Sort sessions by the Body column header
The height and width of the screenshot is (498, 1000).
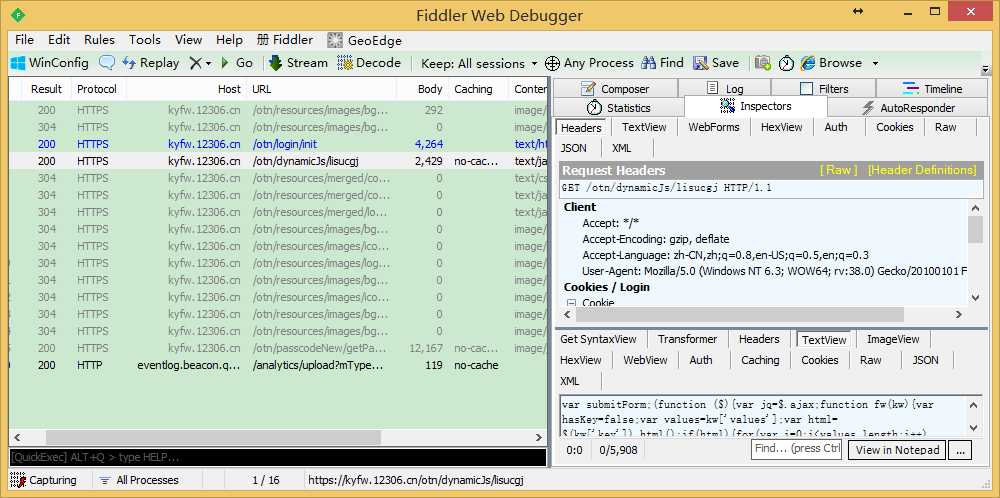(x=422, y=89)
